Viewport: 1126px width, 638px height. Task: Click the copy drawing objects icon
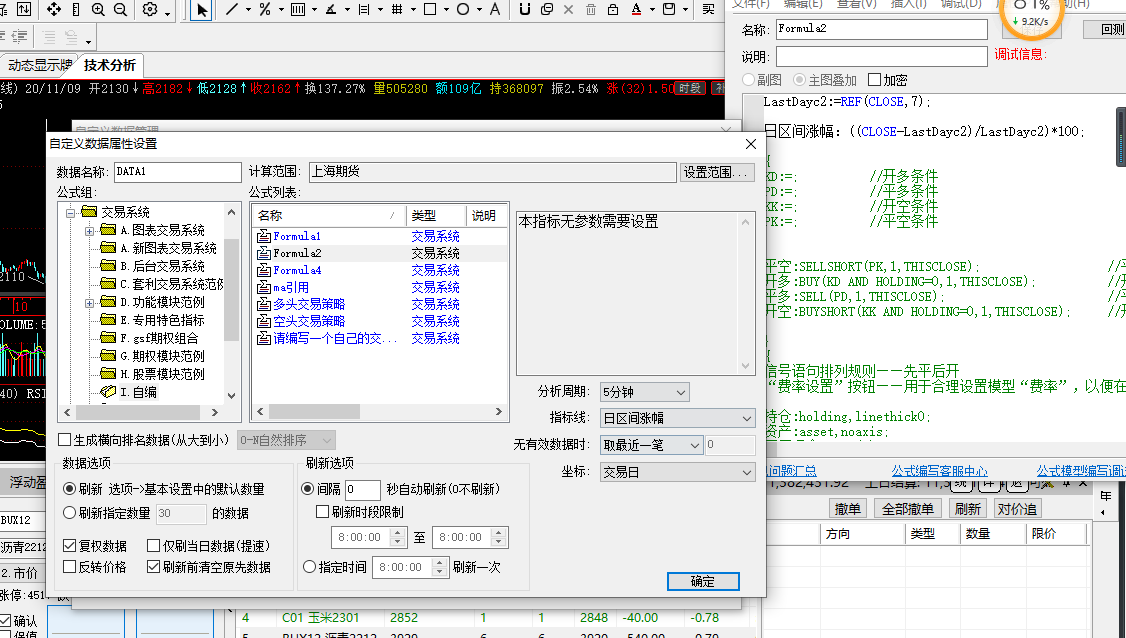pyautogui.click(x=546, y=9)
